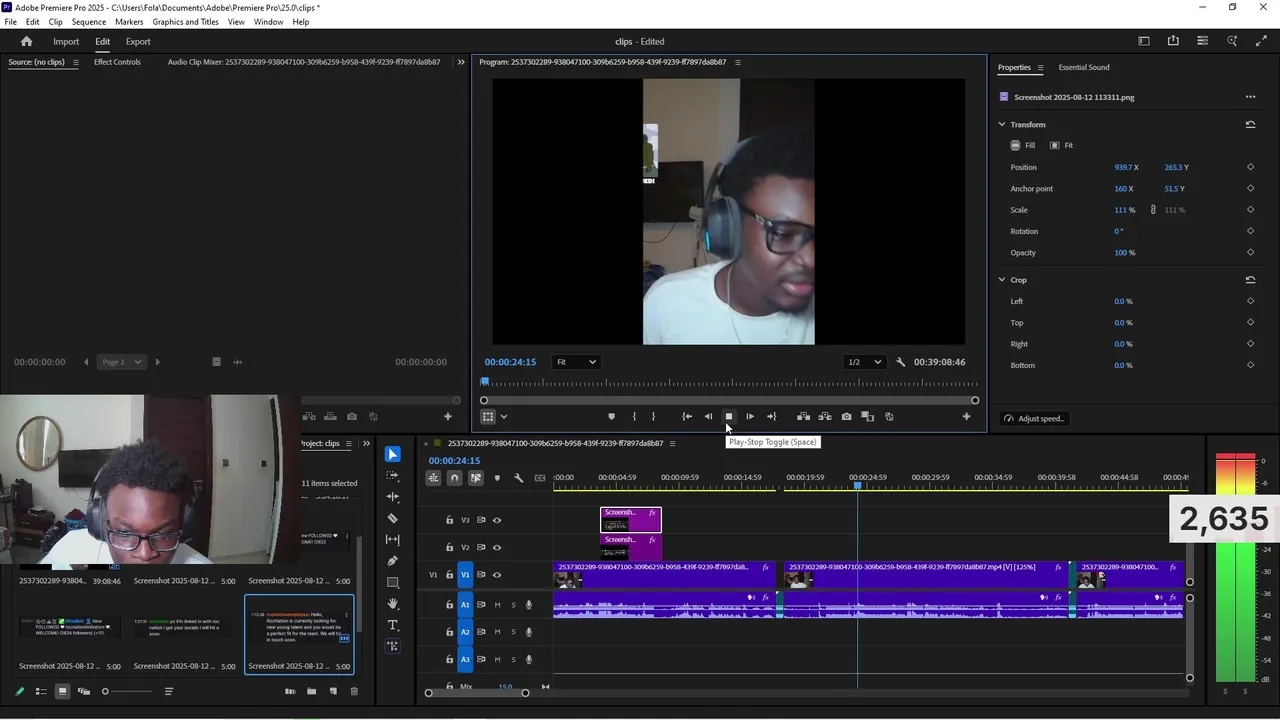The height and width of the screenshot is (720, 1280).
Task: Click the Fill button in Transform
Action: pos(1023,146)
